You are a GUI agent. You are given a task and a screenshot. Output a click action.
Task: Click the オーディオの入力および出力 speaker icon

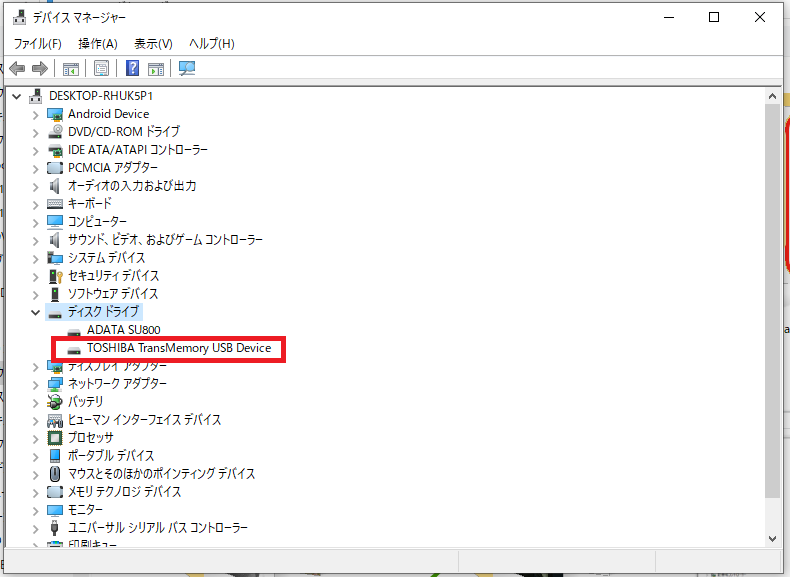pyautogui.click(x=55, y=186)
